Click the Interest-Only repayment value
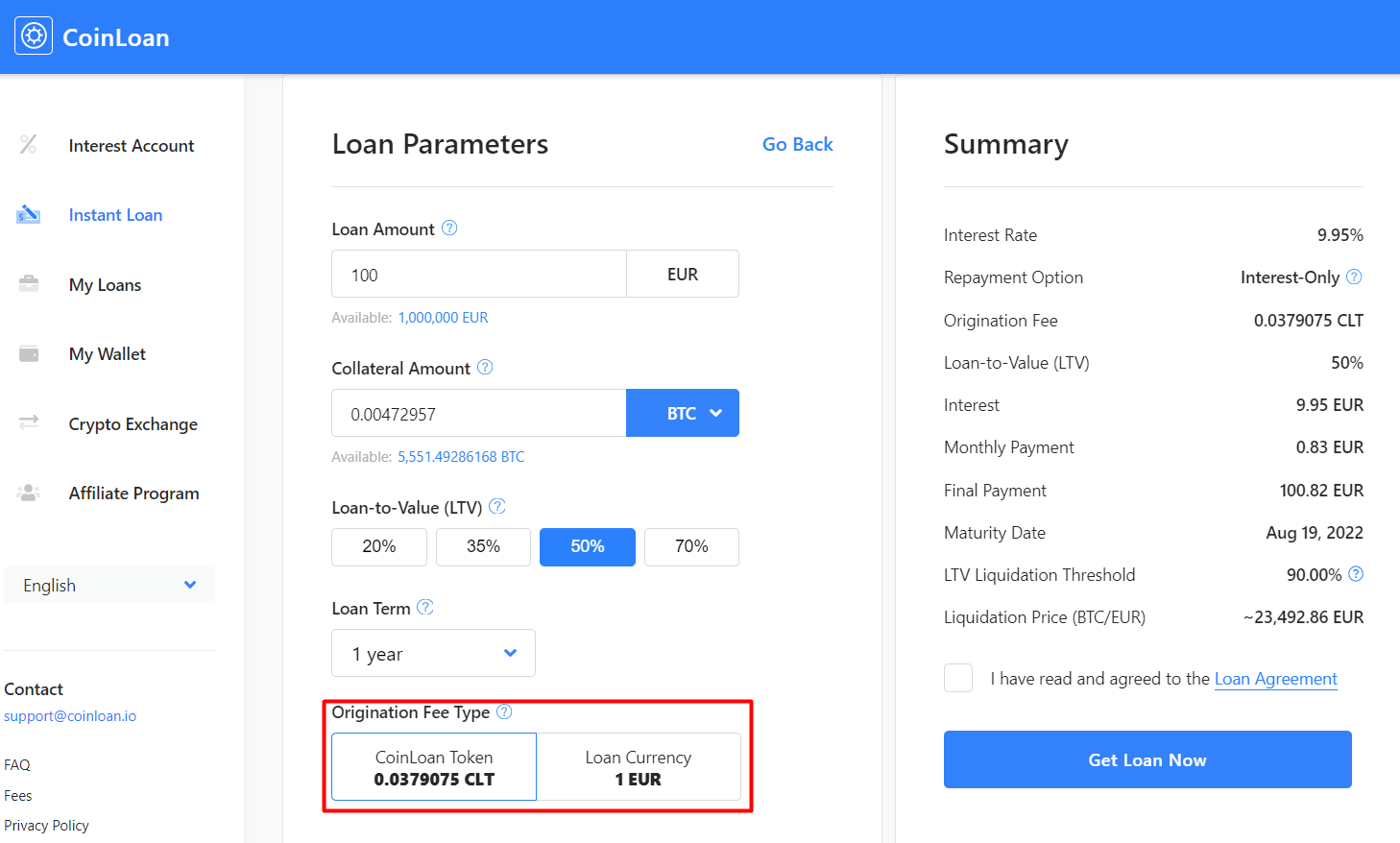Screen dimensions: 1400x843 [1290, 277]
